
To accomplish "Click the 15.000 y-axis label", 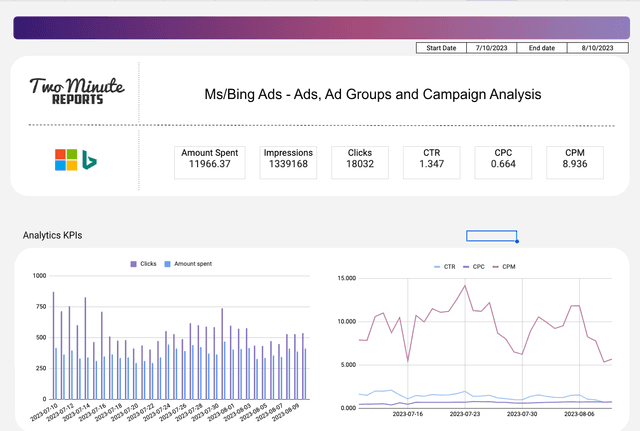I will [x=347, y=278].
